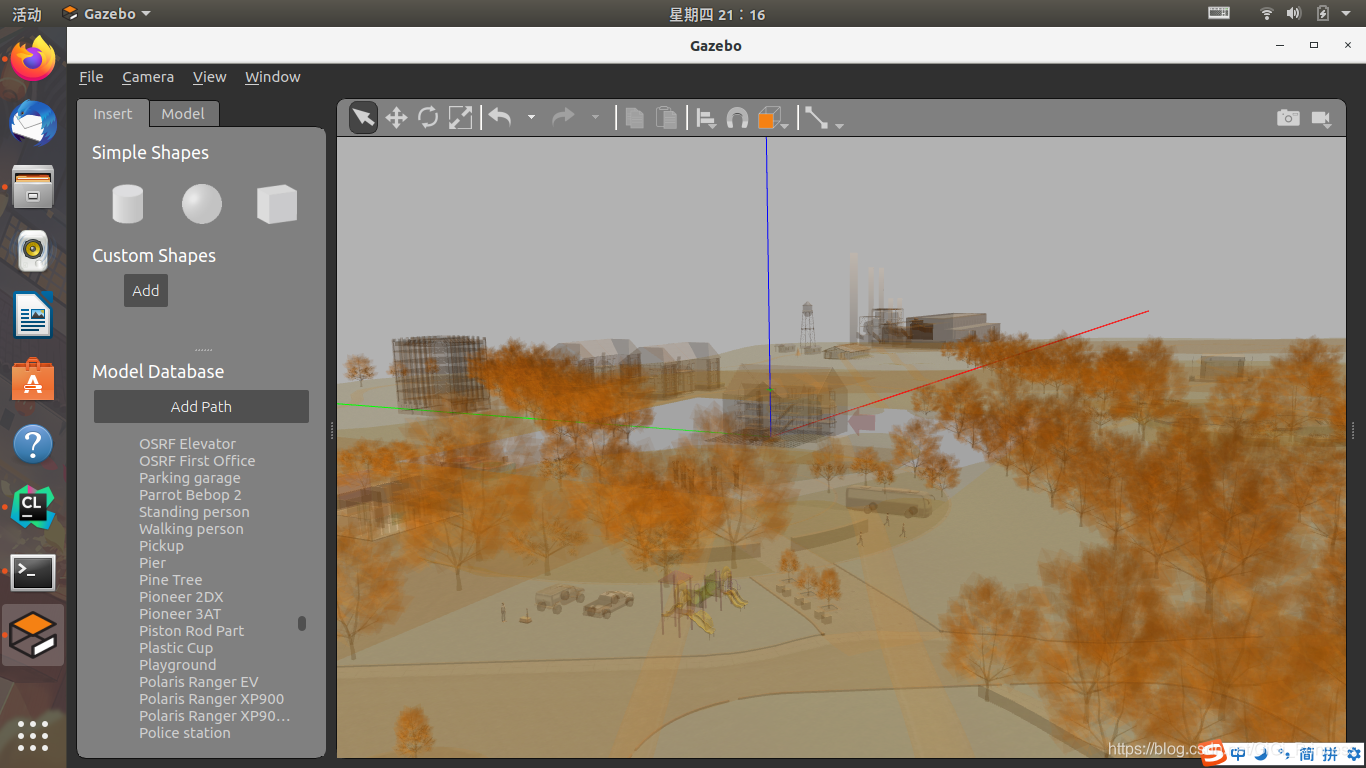Insert a sphere simple shape
1366x768 pixels.
[201, 204]
